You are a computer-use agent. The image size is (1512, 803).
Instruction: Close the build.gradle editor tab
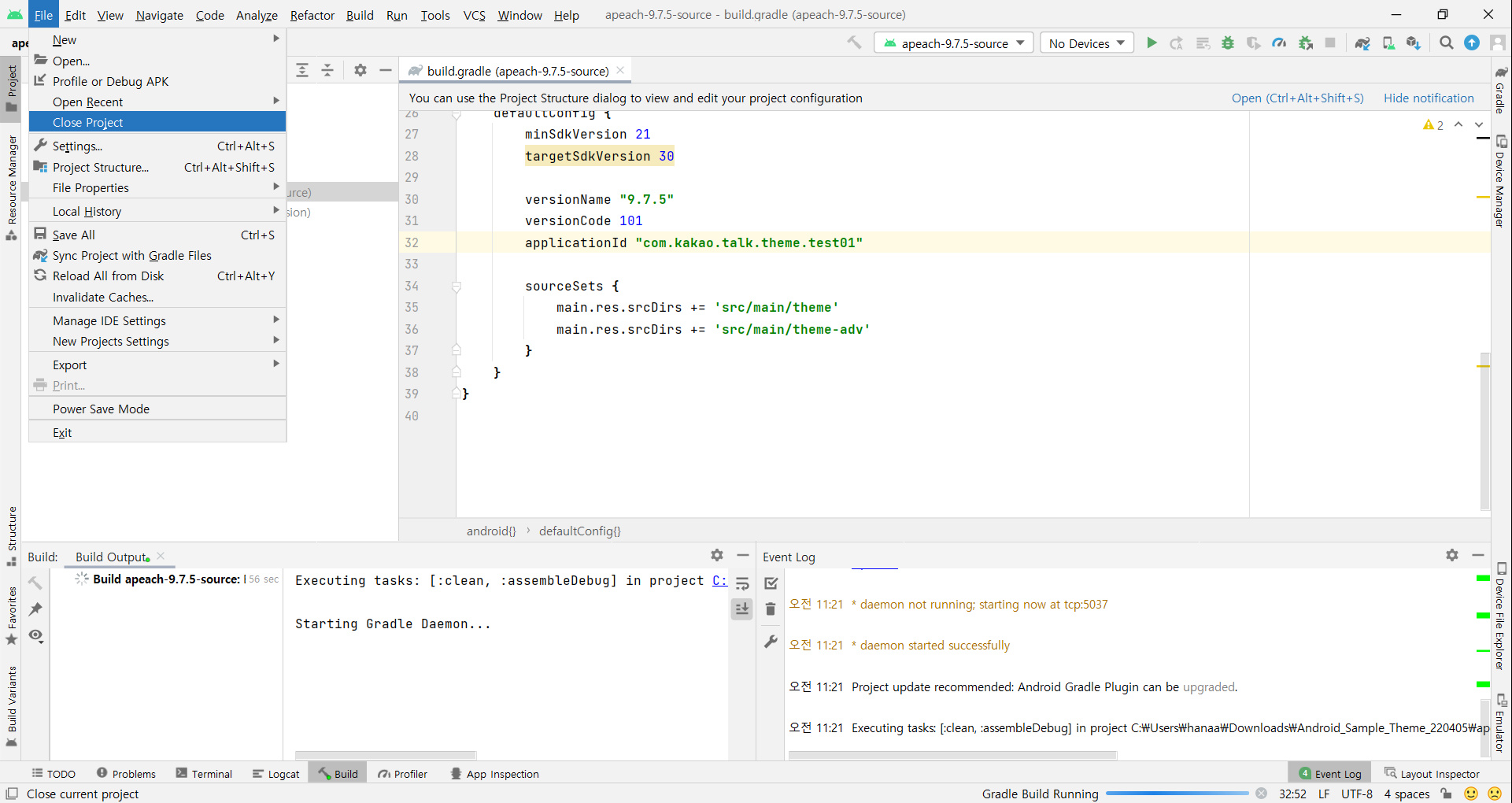click(x=620, y=70)
